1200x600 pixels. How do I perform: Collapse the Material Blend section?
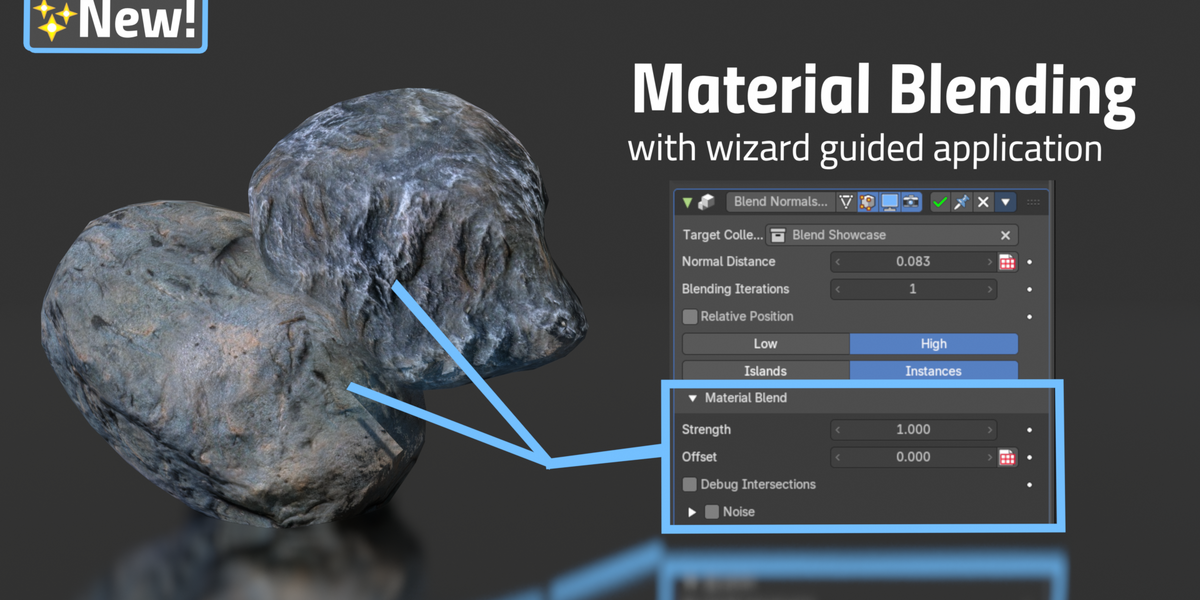pos(692,398)
